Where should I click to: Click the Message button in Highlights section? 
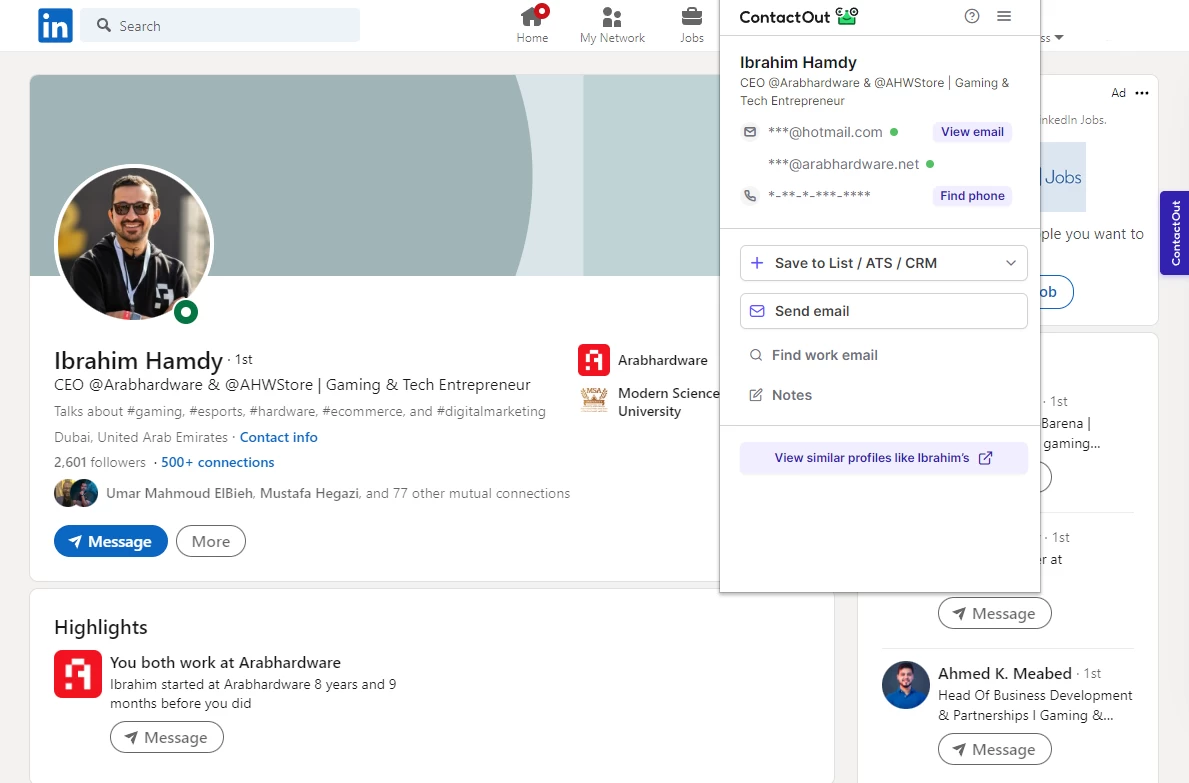(167, 738)
